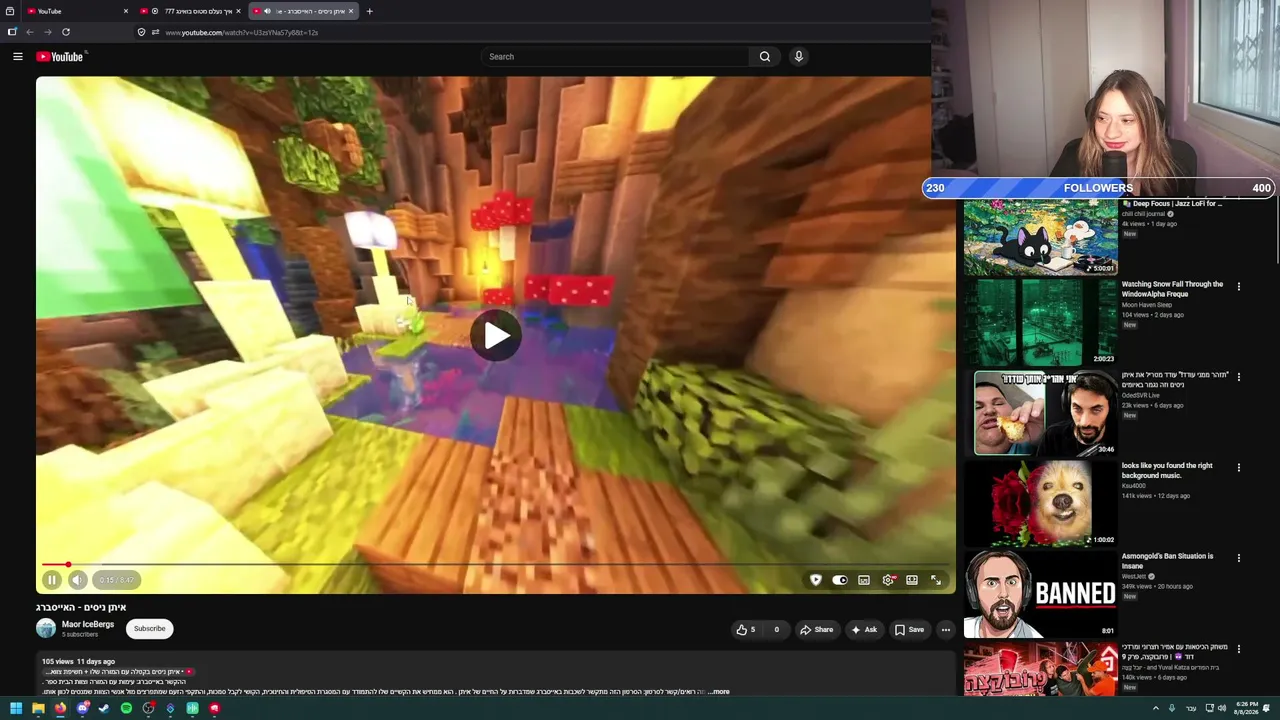Pause the video using the player control
Viewport: 1280px width, 720px height.
(x=52, y=580)
